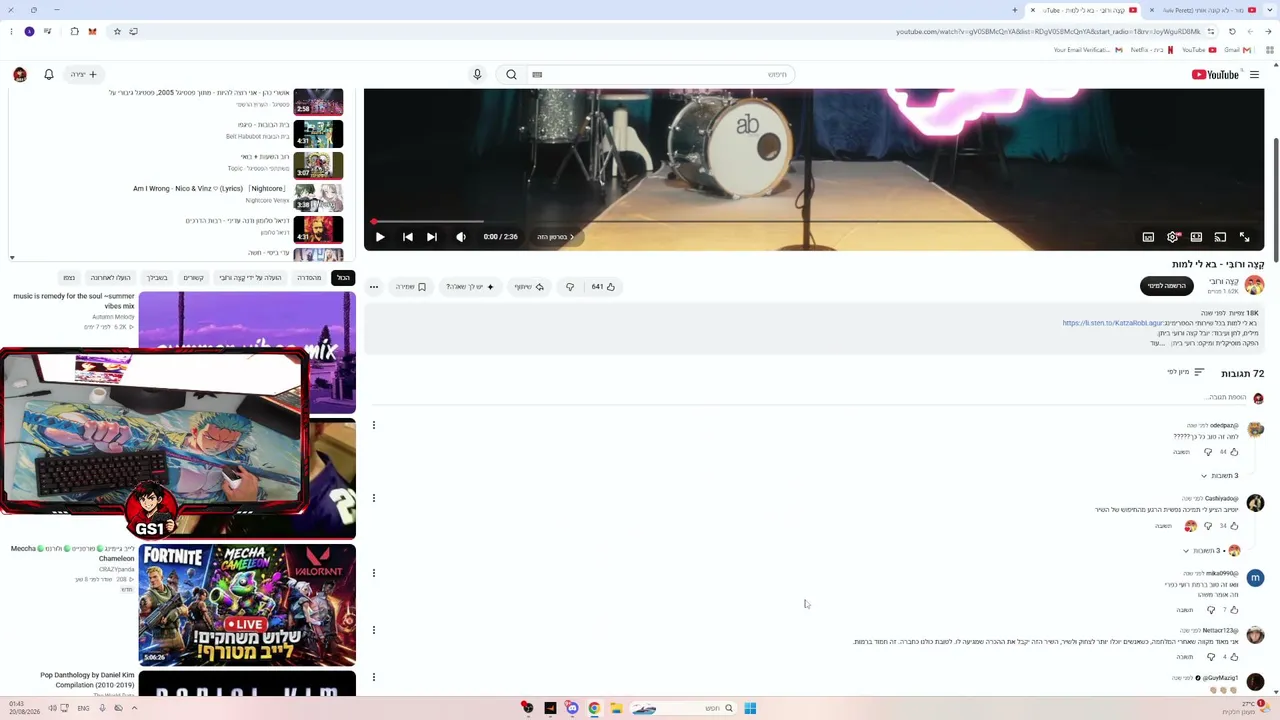Like the video with 641 likes

[603, 287]
